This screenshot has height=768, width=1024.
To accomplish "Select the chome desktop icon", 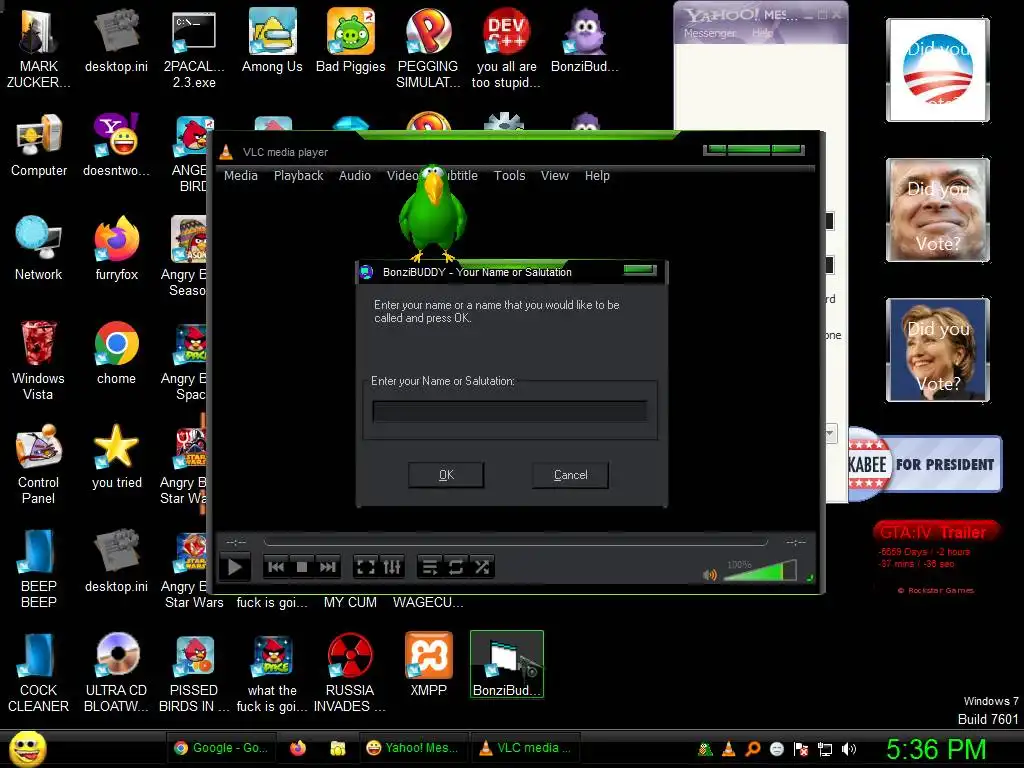I will pos(116,353).
